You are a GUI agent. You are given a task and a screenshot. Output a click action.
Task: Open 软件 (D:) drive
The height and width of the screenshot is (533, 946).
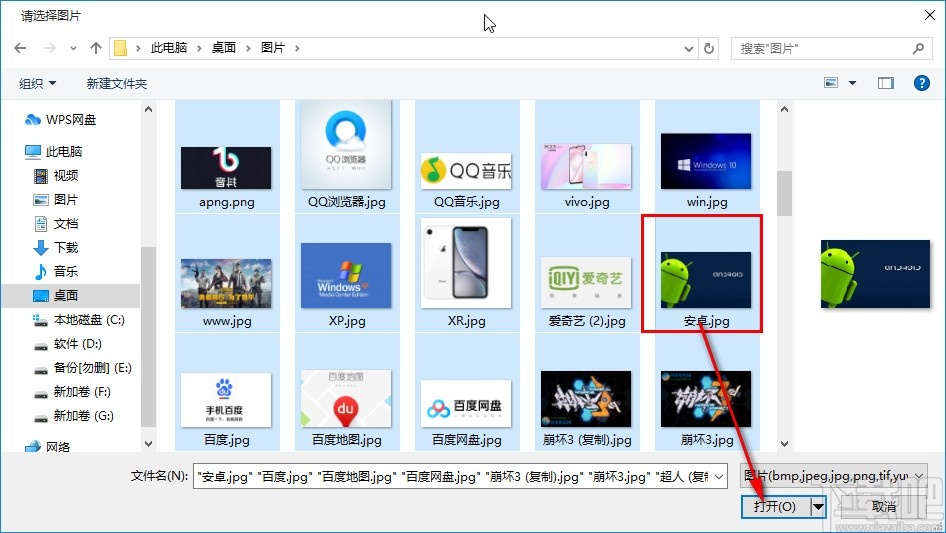tap(68, 344)
